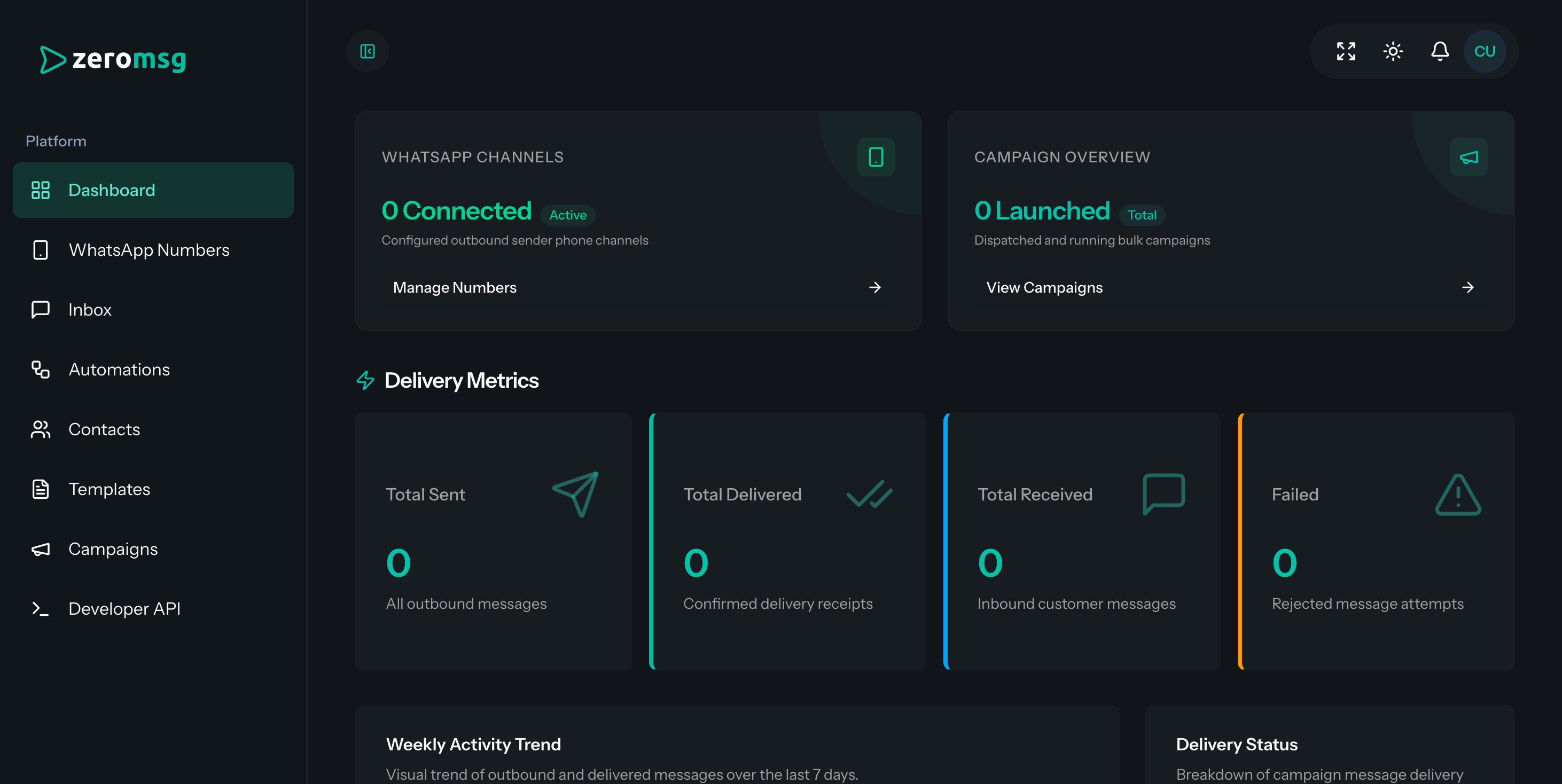Click double check icon in Total Delivered

click(x=870, y=494)
